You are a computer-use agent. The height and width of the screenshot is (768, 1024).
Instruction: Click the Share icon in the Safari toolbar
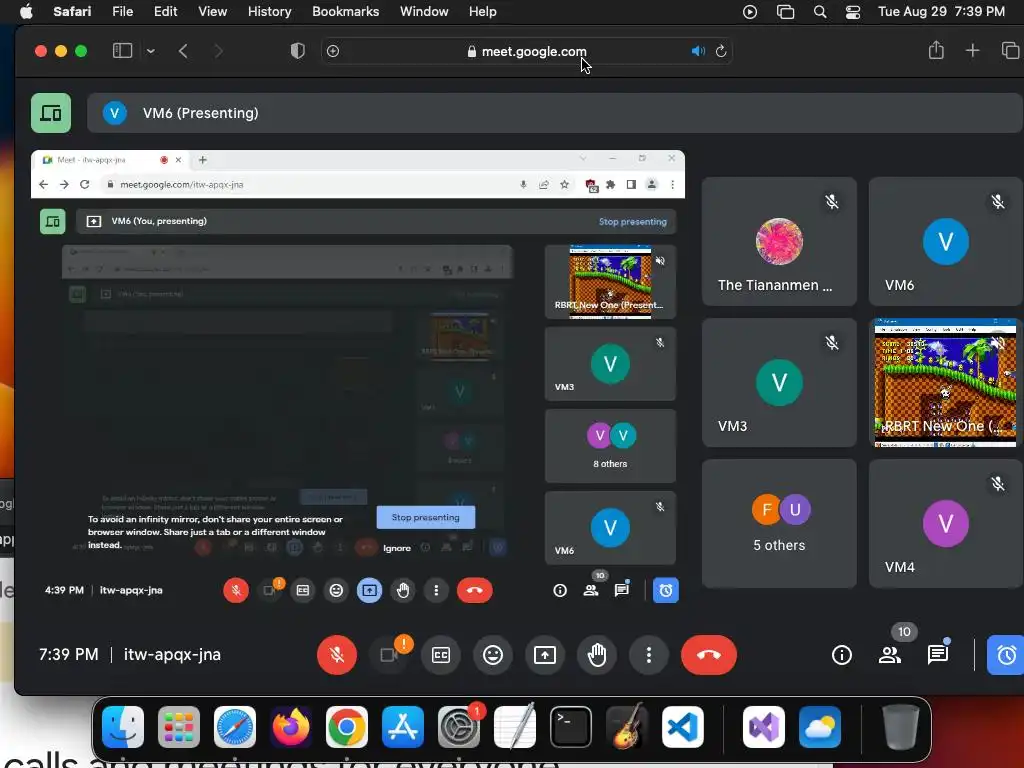pyautogui.click(x=936, y=50)
